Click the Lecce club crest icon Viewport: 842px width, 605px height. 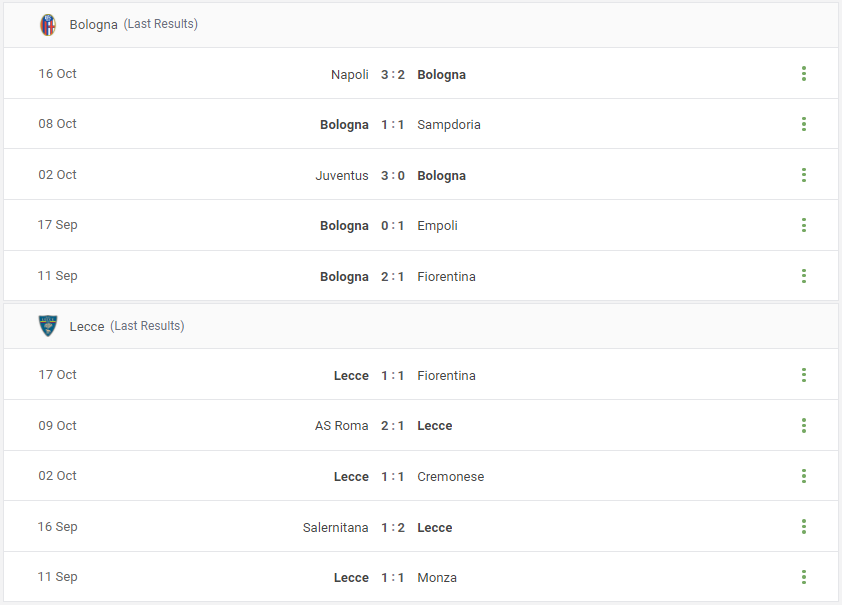point(48,326)
